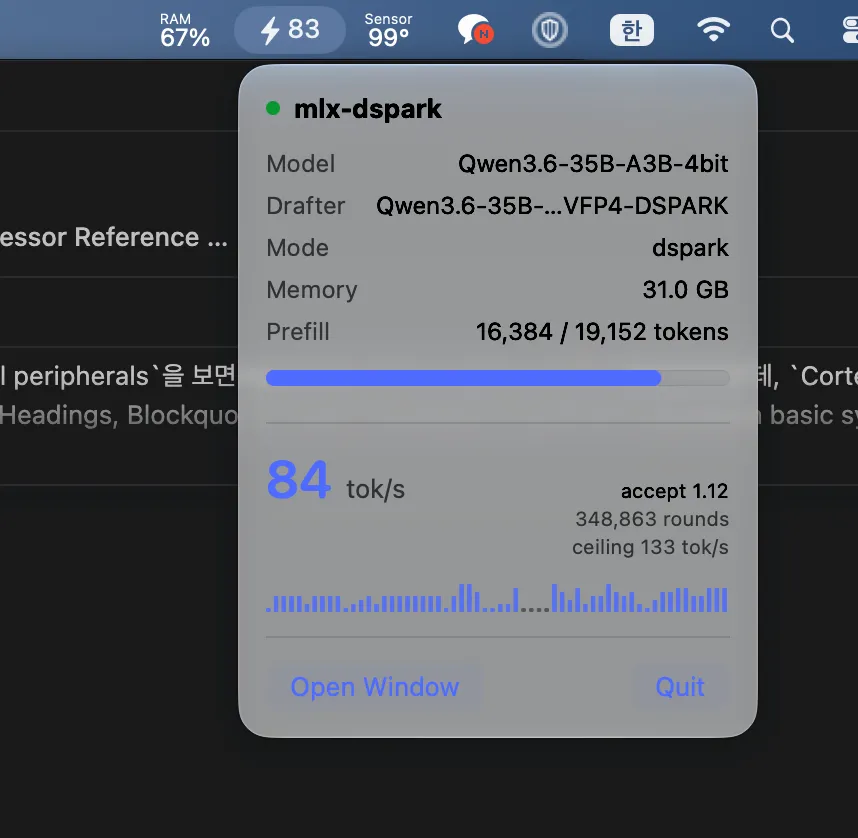Viewport: 858px width, 838px height.
Task: Click the tok/s history bar chart
Action: click(x=497, y=598)
